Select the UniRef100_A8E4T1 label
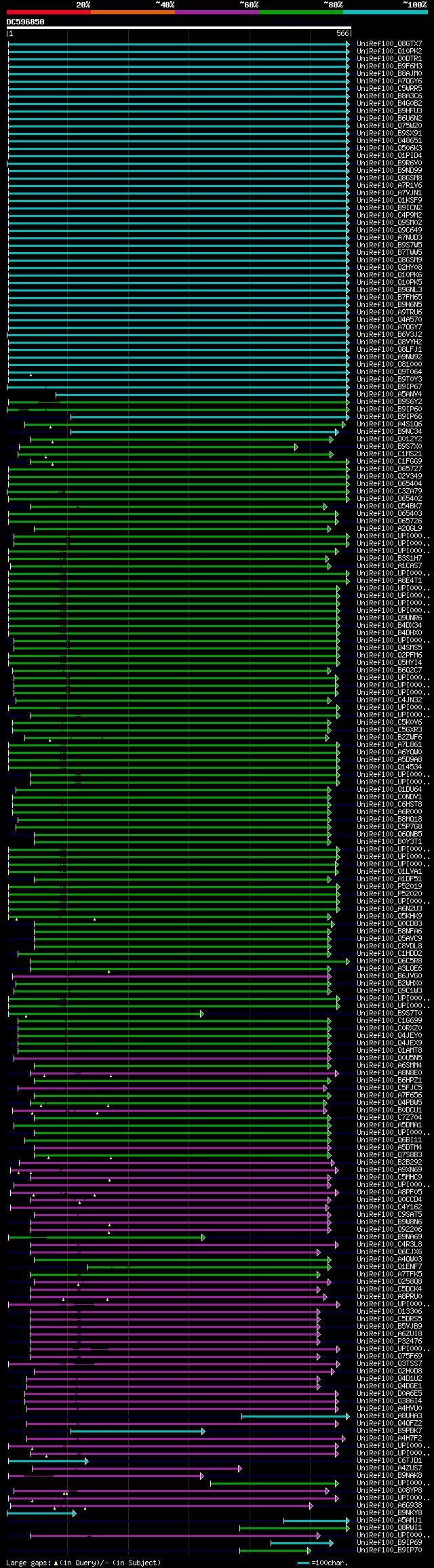Image resolution: width=434 pixels, height=1568 pixels. click(x=389, y=581)
